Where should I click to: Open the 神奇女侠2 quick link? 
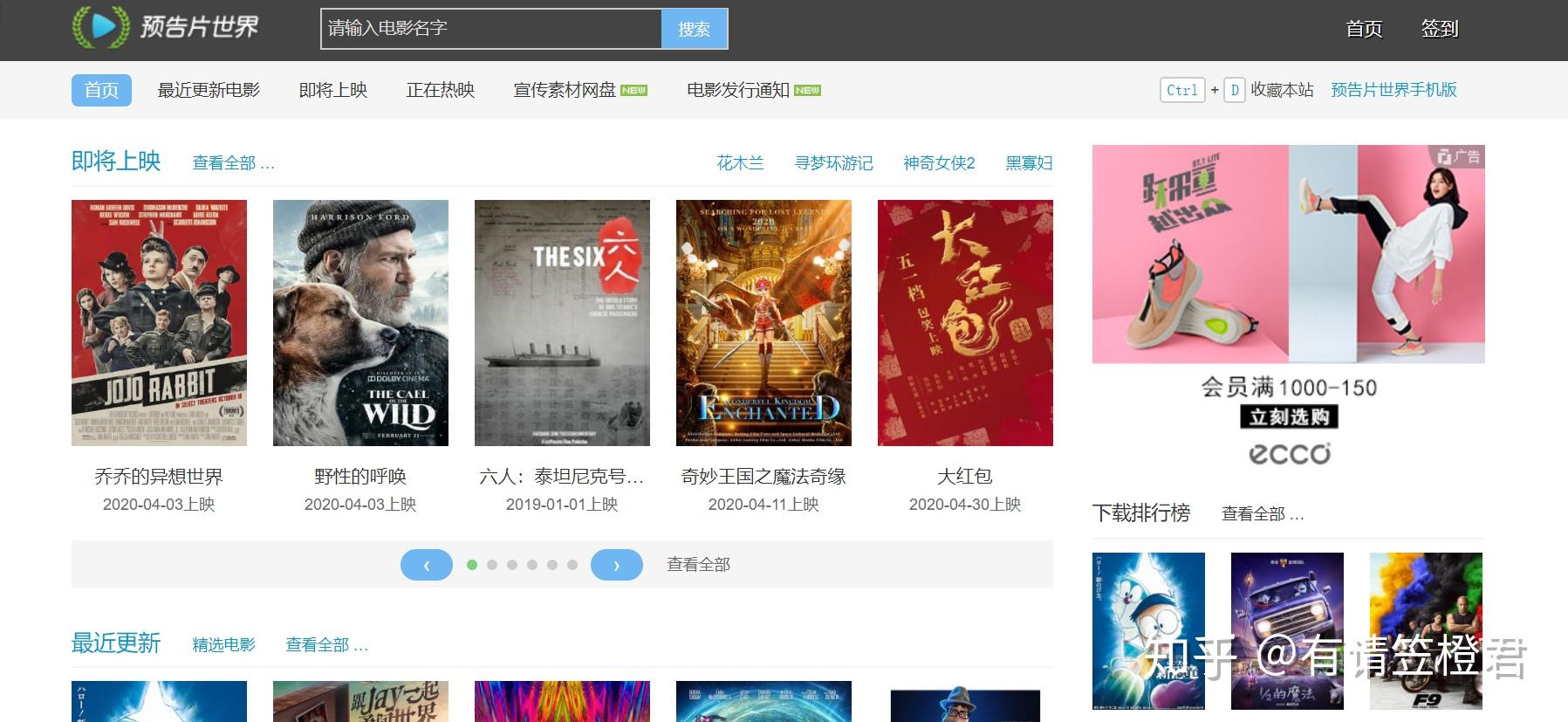[x=939, y=163]
